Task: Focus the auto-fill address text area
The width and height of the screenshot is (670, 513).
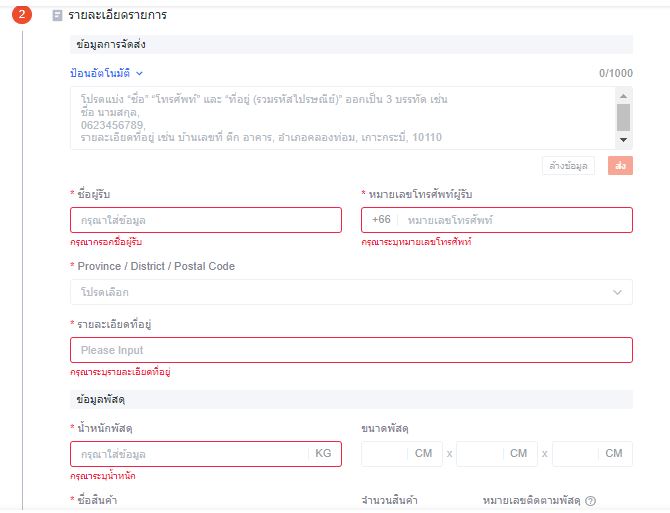Action: click(342, 118)
